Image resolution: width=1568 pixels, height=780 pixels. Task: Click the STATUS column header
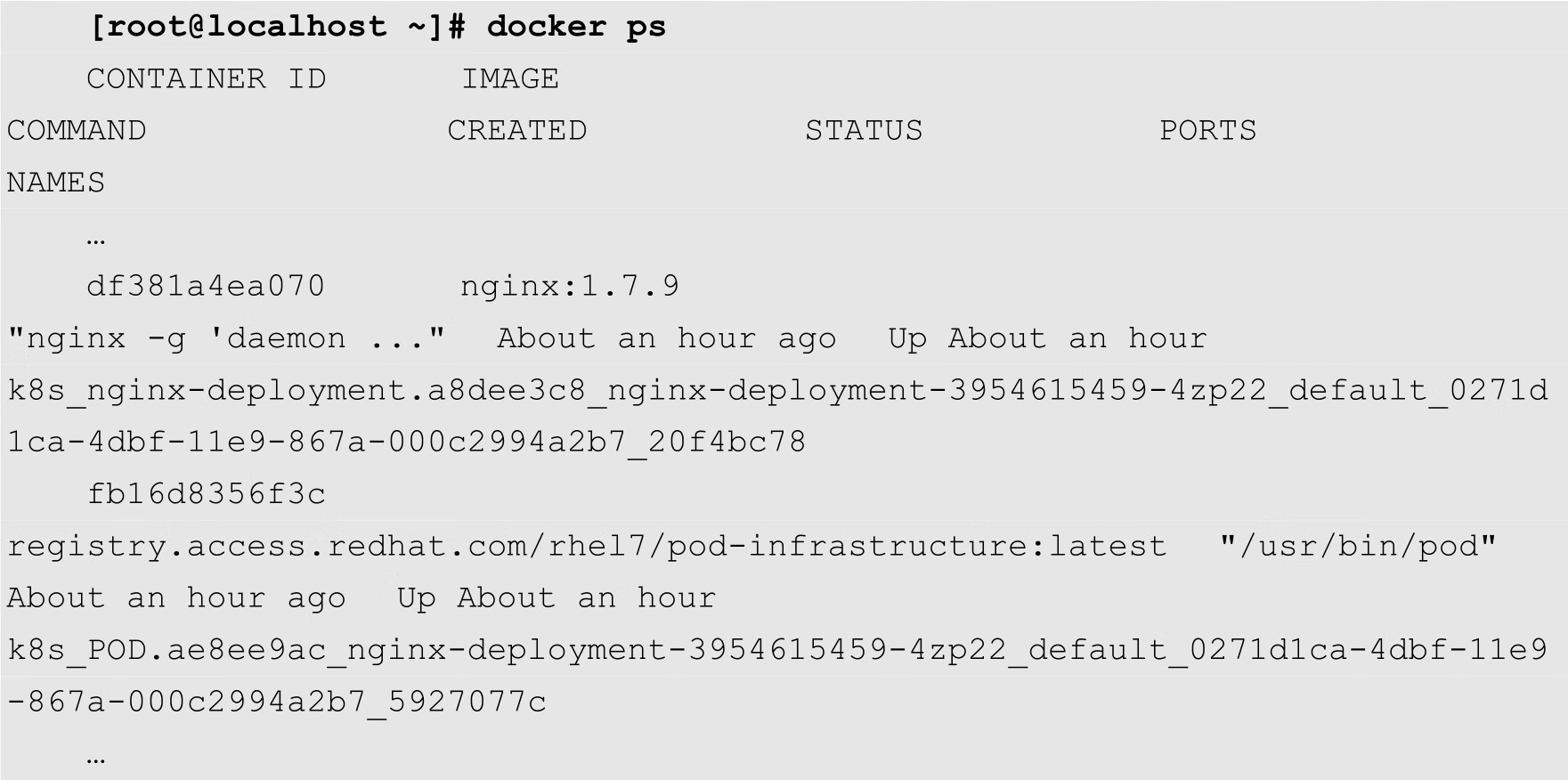pyautogui.click(x=864, y=131)
